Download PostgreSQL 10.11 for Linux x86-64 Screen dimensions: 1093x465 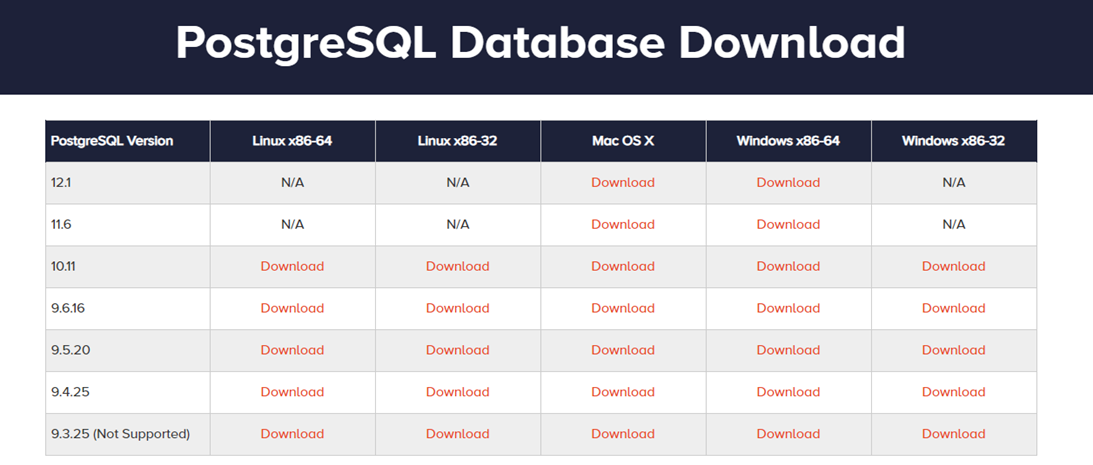click(292, 266)
